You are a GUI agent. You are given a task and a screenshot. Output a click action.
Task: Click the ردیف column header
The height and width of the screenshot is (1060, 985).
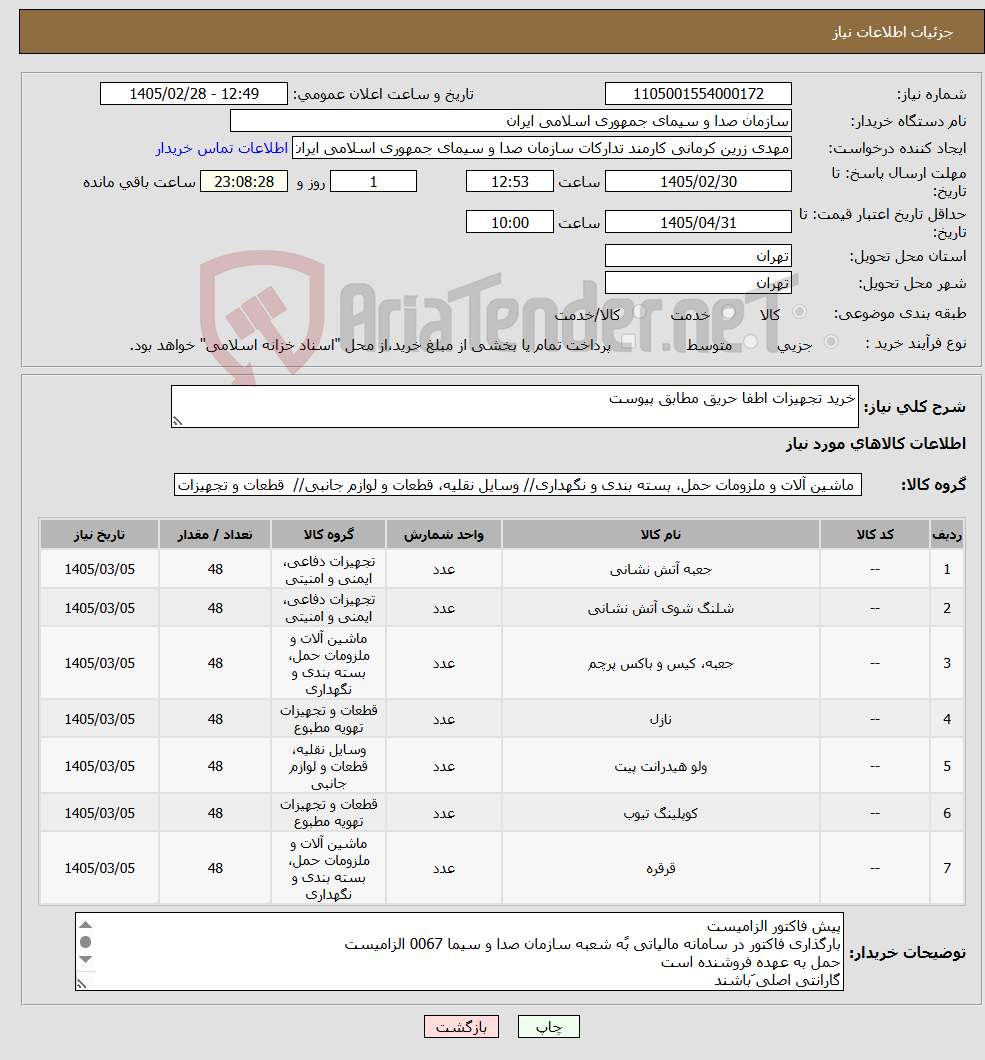(946, 535)
